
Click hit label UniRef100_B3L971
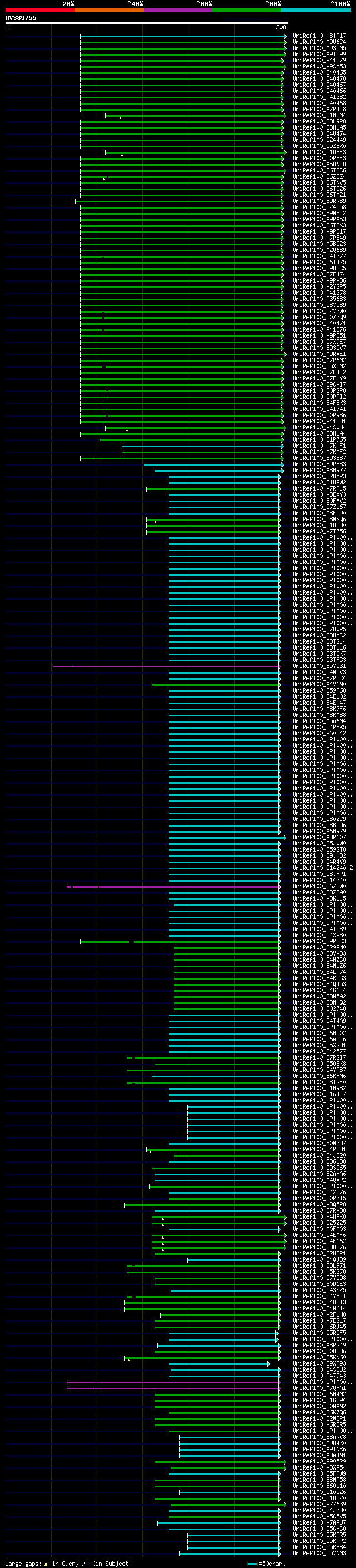pyautogui.click(x=319, y=1265)
